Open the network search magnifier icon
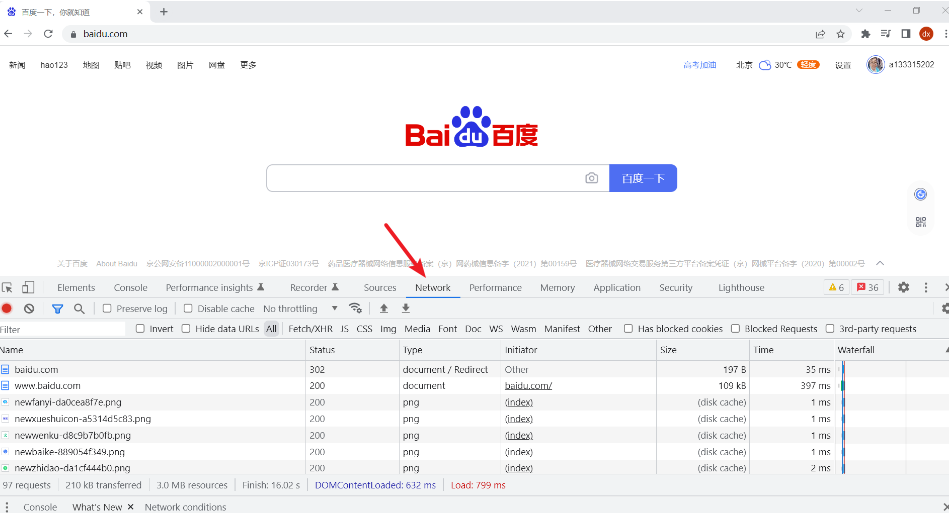Image resolution: width=952 pixels, height=516 pixels. click(x=79, y=308)
